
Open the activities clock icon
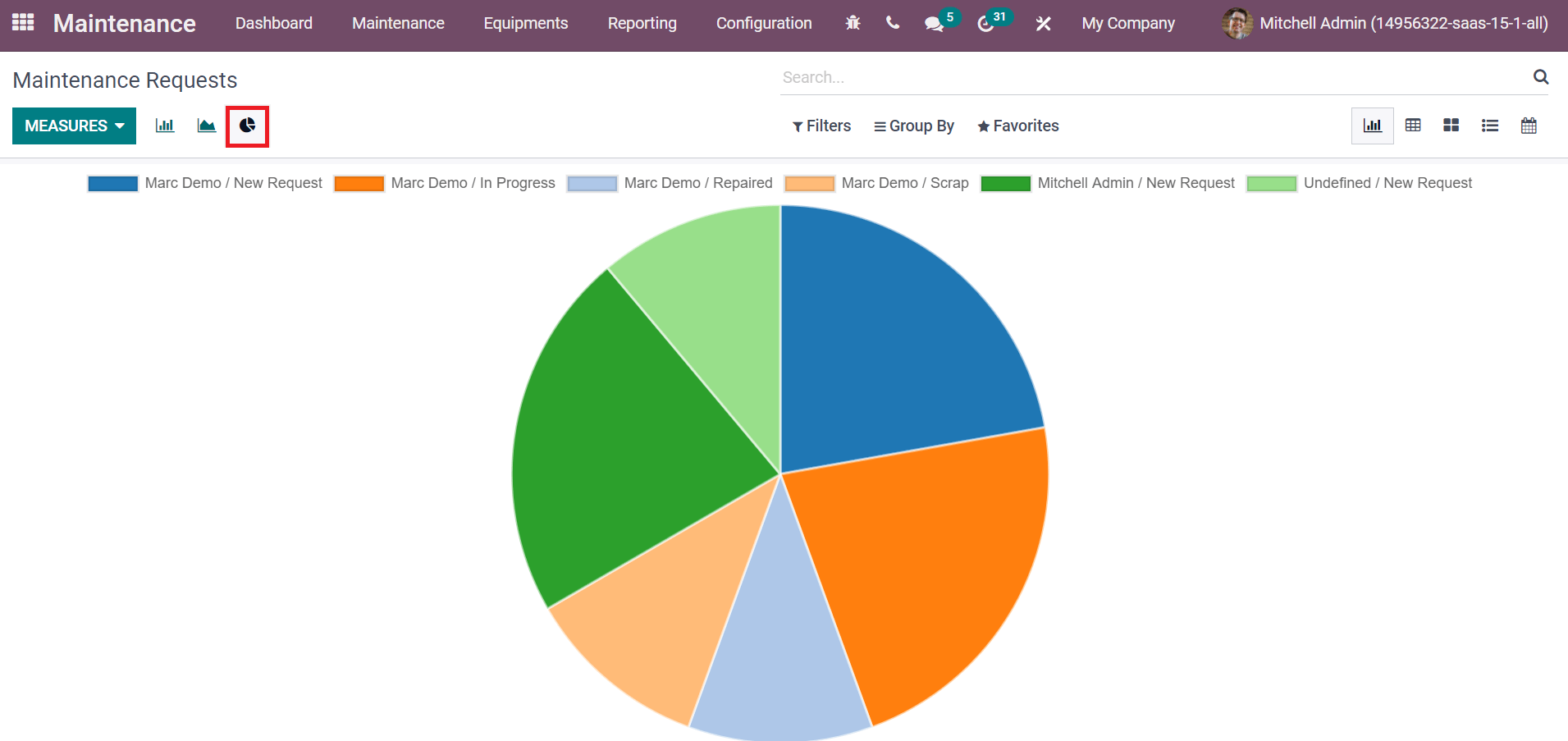986,24
